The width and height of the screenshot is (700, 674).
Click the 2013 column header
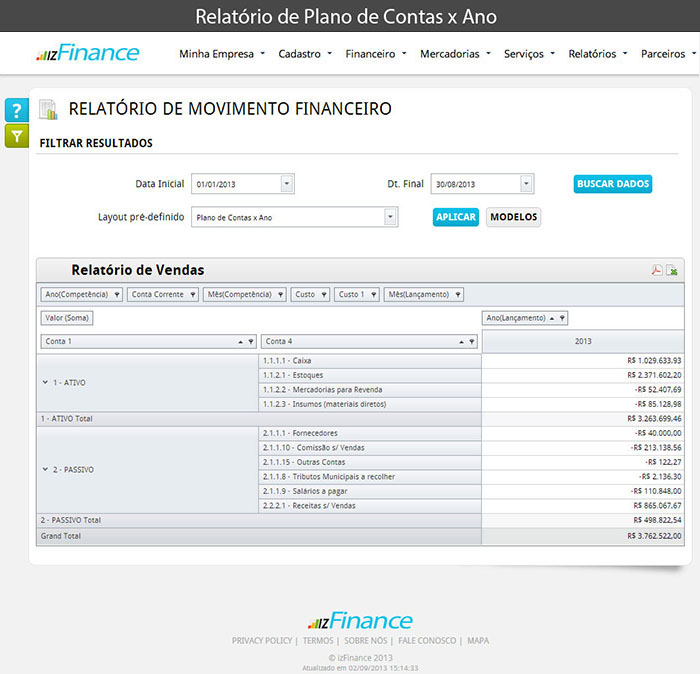pos(583,341)
